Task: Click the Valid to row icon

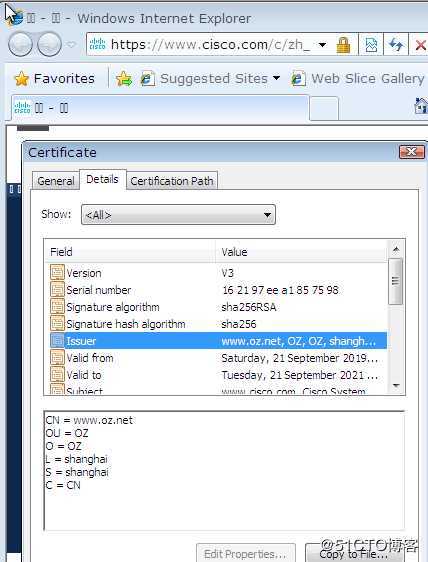Action: [57, 374]
